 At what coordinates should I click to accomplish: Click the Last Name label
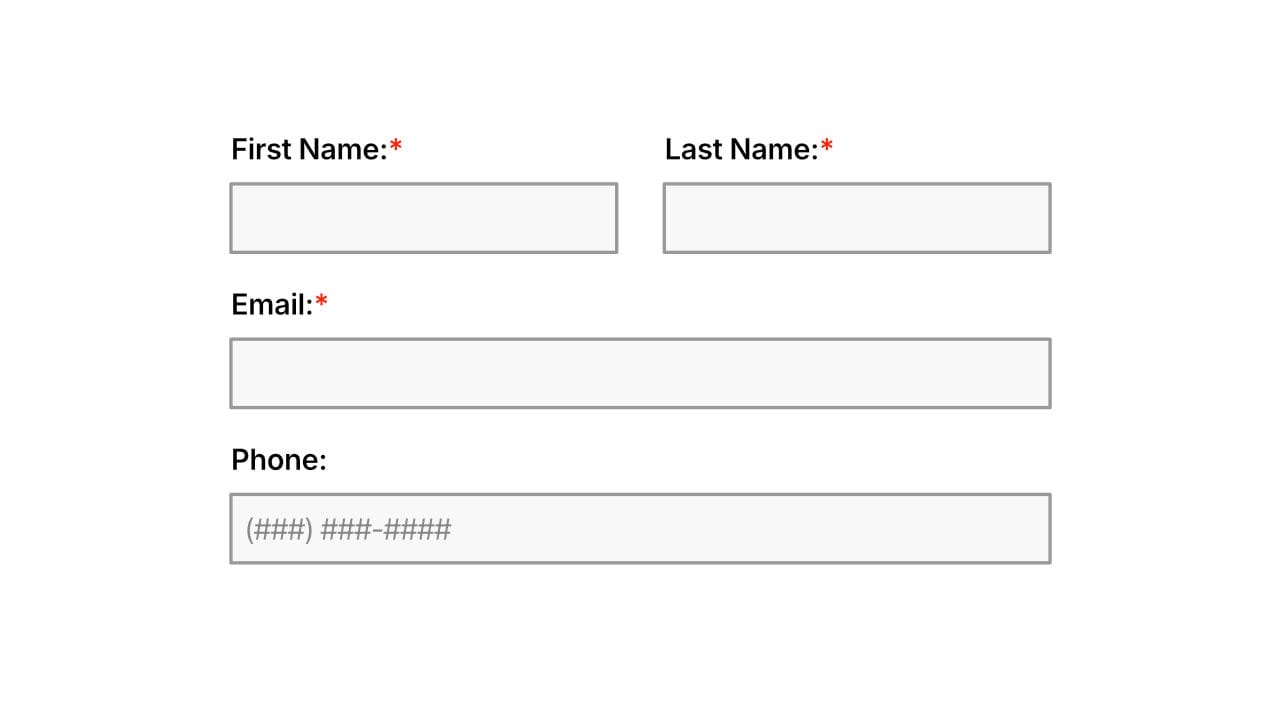[740, 148]
